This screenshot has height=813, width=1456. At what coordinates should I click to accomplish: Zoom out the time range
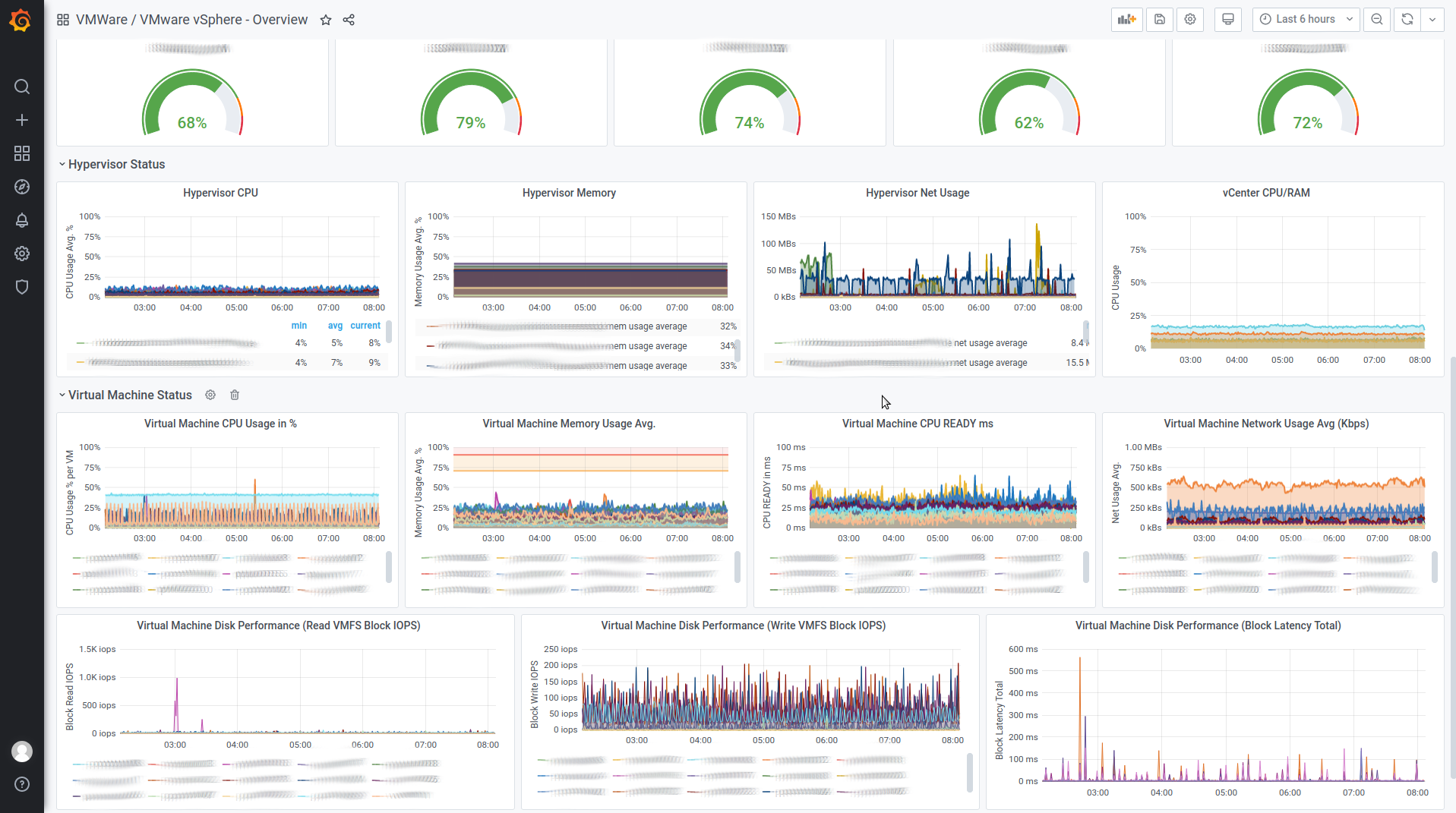click(x=1376, y=20)
